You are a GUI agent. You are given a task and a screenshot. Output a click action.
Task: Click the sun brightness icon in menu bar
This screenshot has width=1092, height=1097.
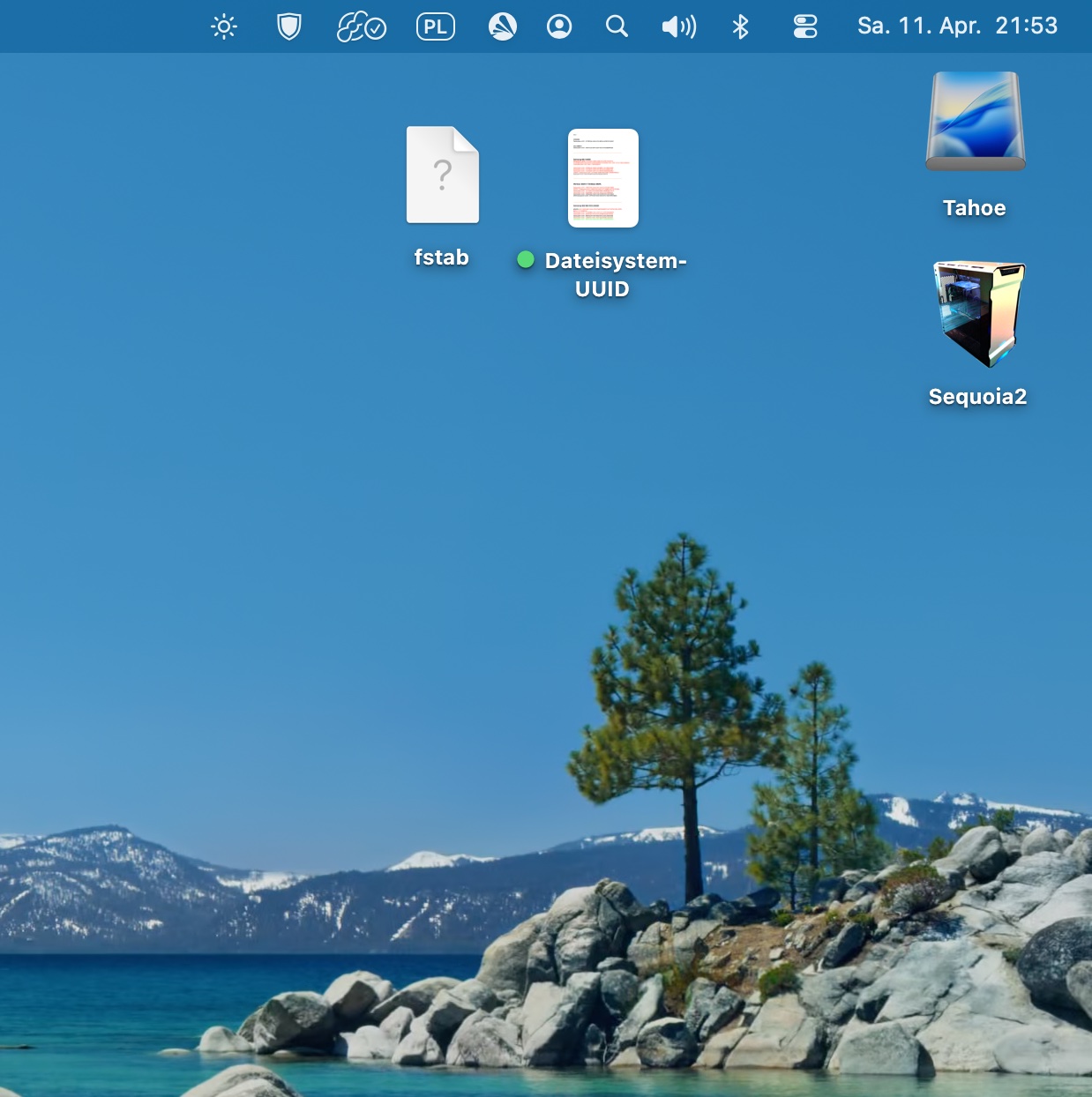point(224,27)
